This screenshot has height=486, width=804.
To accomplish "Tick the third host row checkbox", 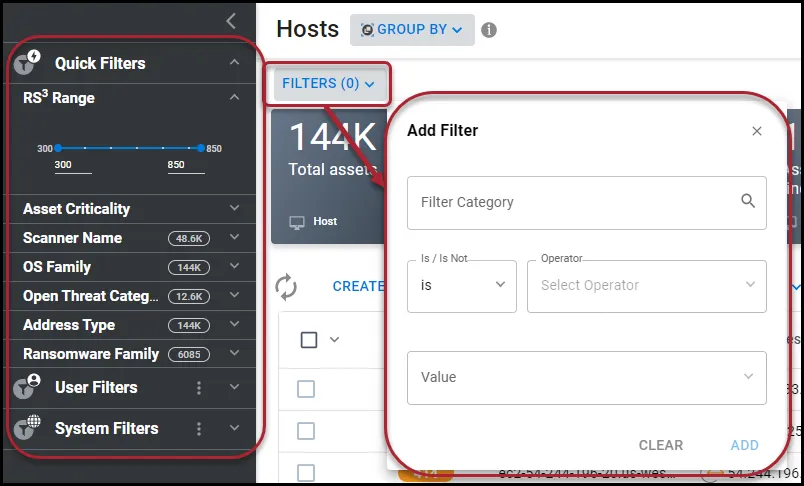I will (x=306, y=473).
